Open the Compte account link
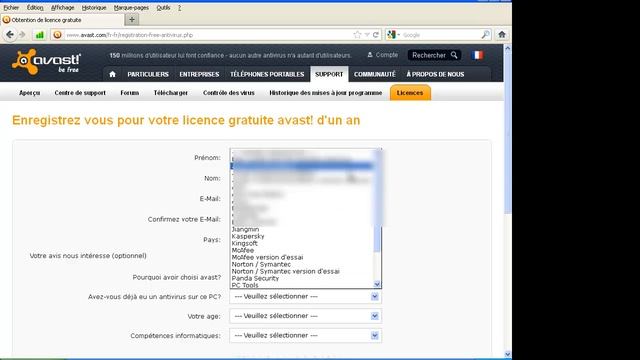640x360 pixels. pos(382,55)
